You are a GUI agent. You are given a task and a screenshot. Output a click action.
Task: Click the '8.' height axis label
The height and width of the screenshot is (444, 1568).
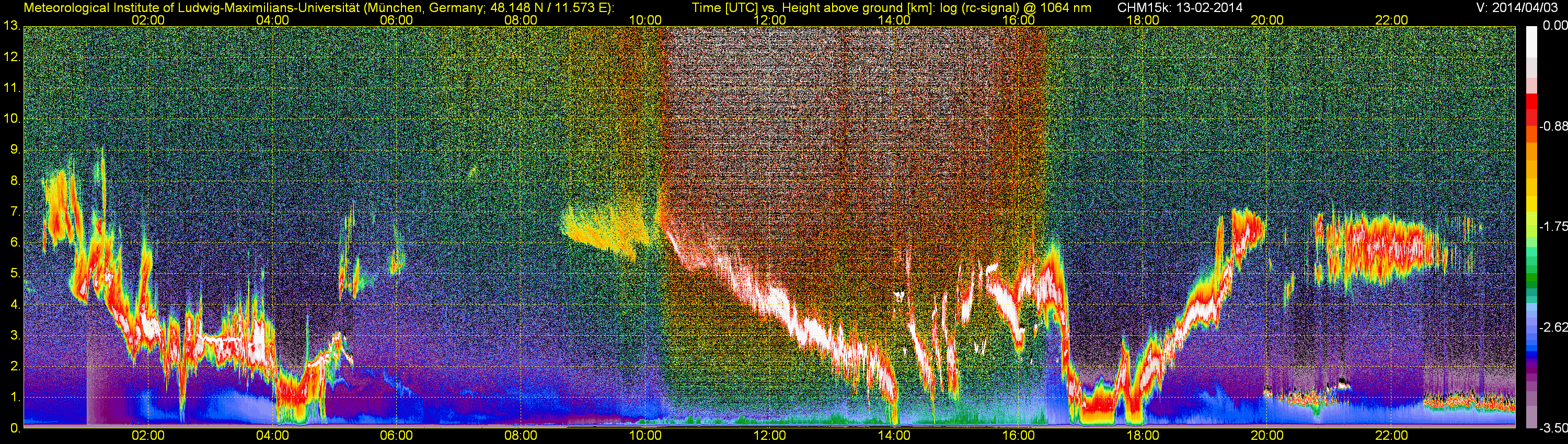click(15, 181)
